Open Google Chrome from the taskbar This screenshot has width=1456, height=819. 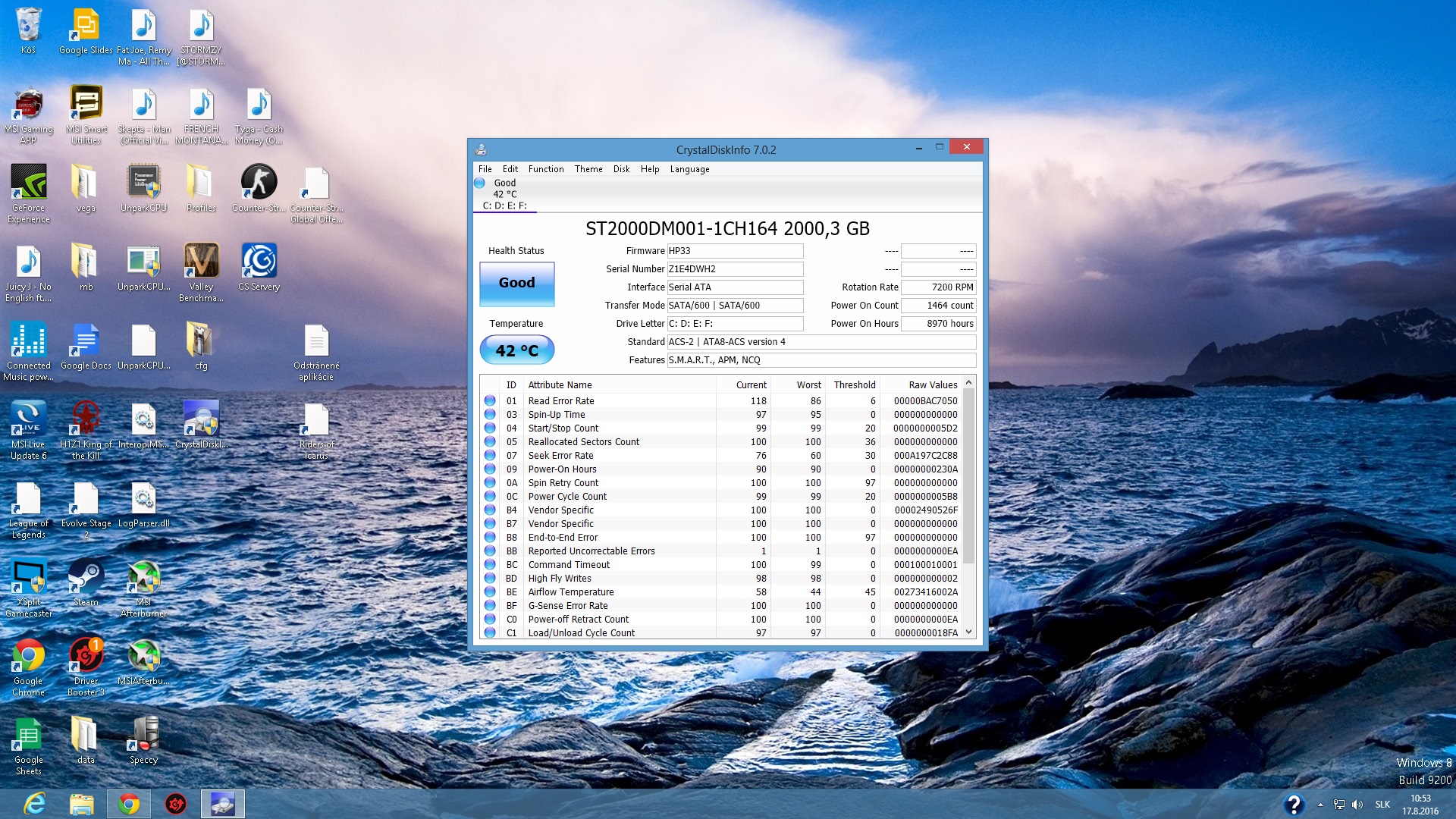point(128,804)
